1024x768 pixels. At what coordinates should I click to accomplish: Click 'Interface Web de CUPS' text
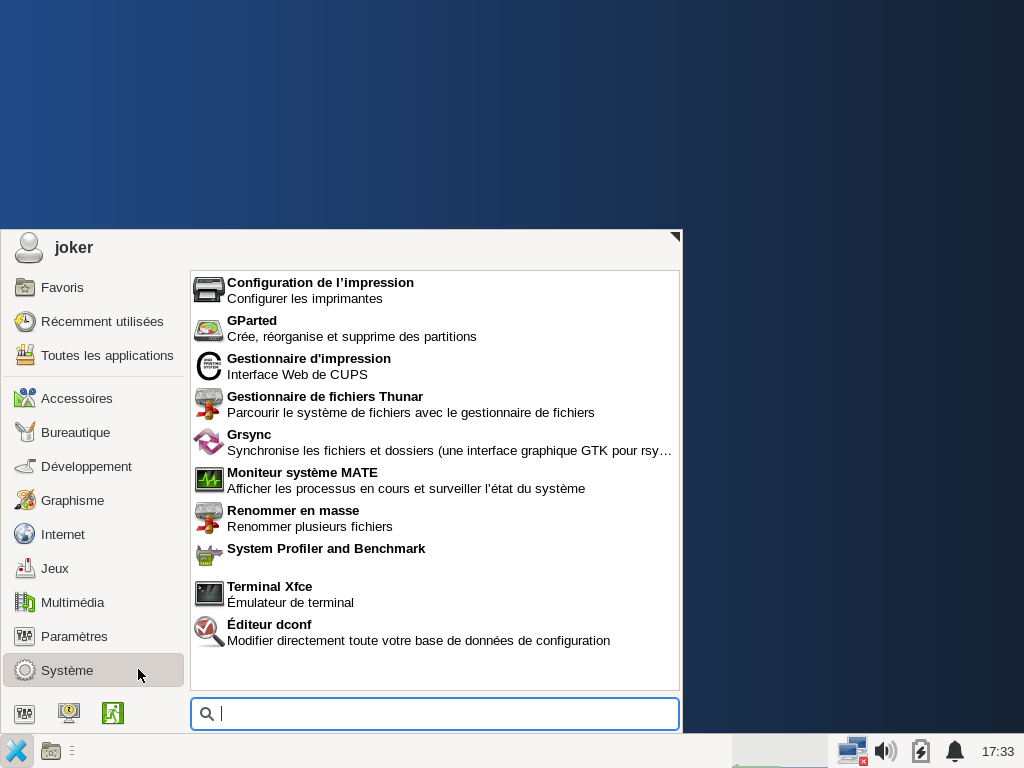pyautogui.click(x=297, y=375)
